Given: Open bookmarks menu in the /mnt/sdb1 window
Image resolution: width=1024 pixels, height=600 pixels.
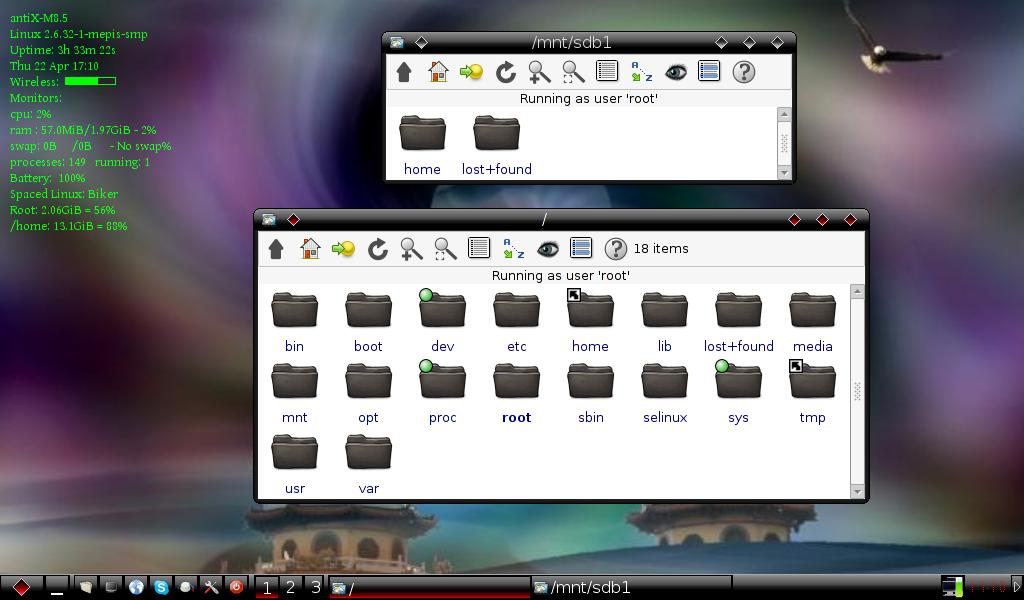Looking at the screenshot, I should pyautogui.click(x=472, y=72).
